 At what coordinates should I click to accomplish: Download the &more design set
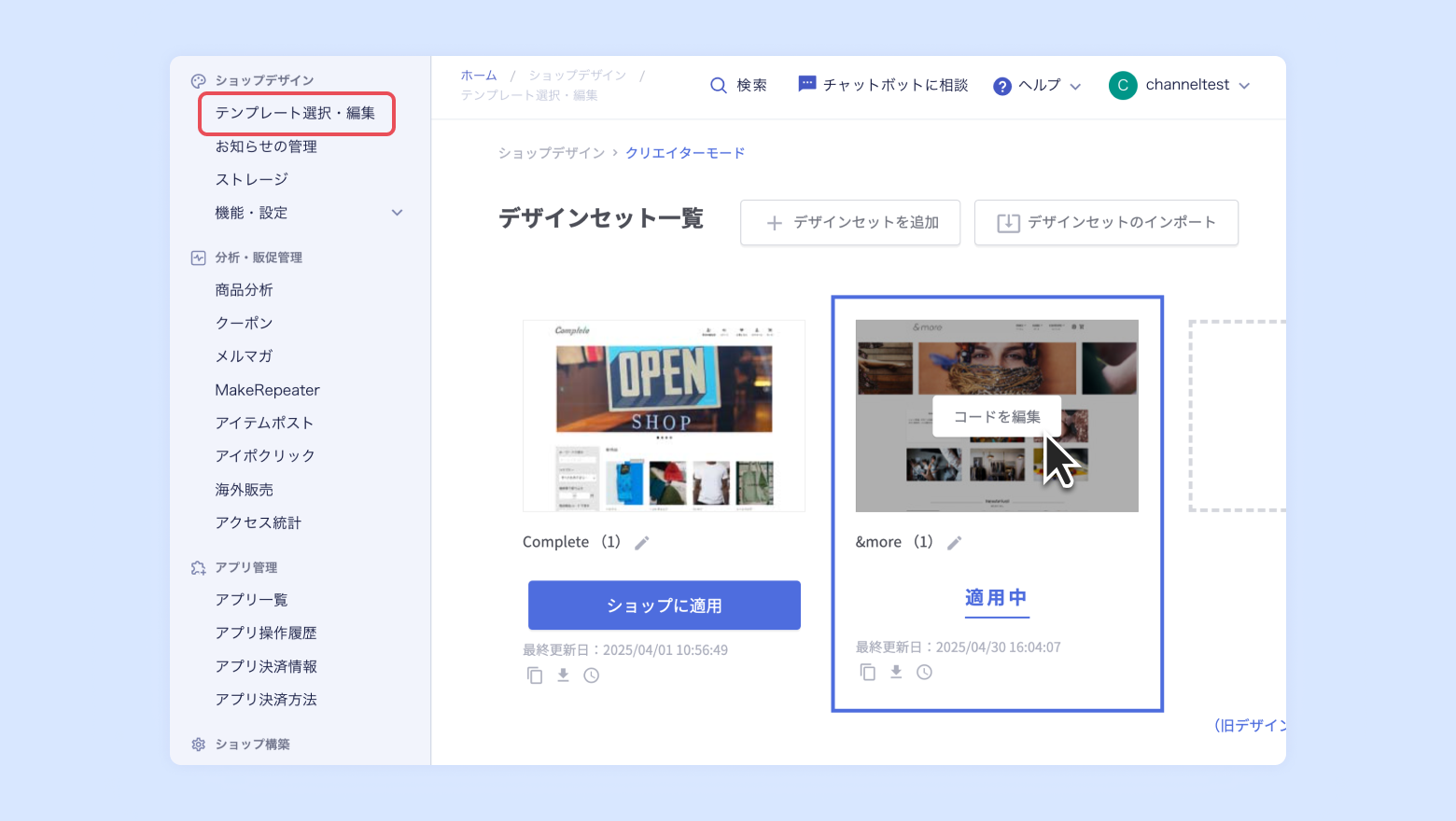click(x=896, y=672)
